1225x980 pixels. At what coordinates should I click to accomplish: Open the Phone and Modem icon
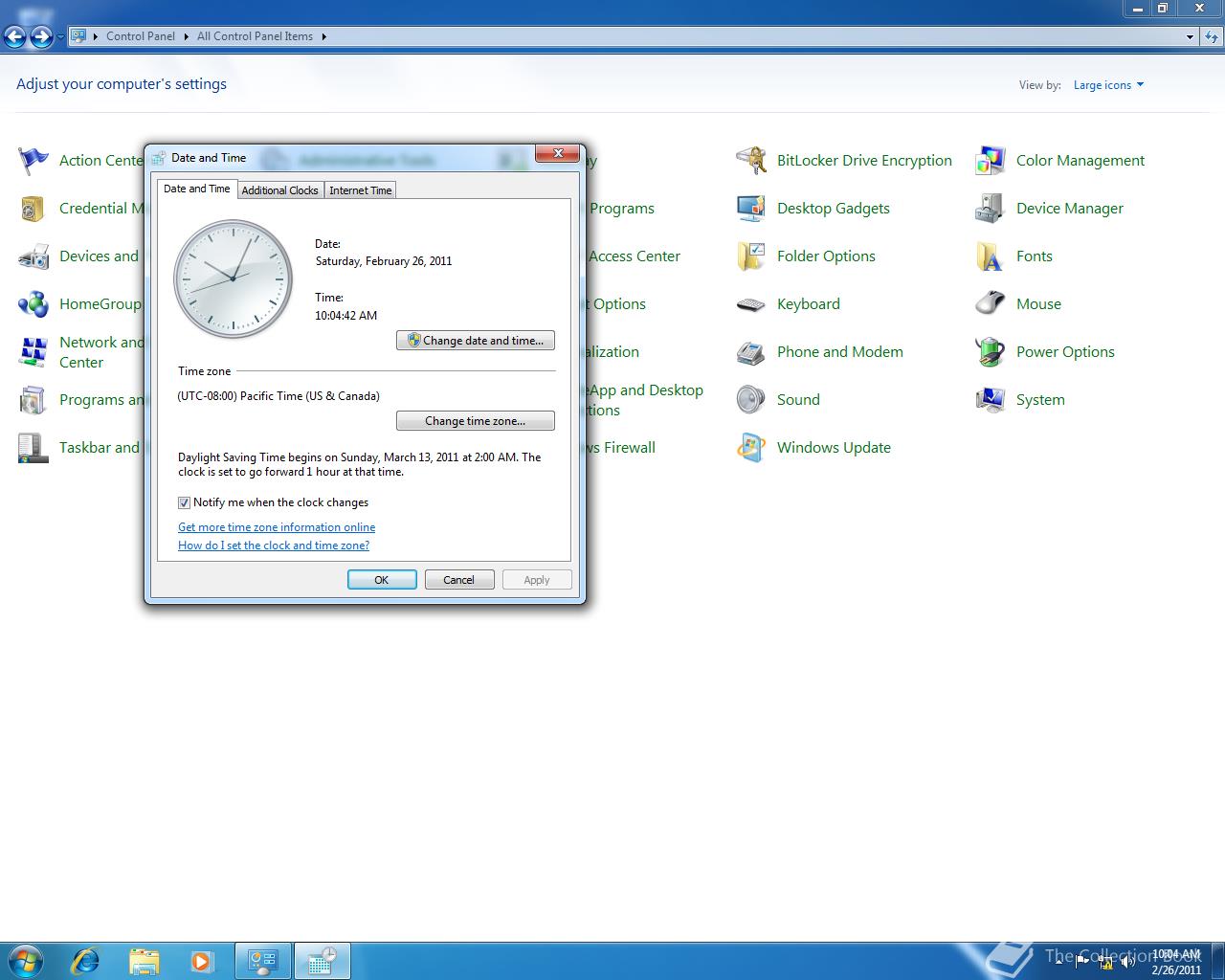[x=751, y=352]
